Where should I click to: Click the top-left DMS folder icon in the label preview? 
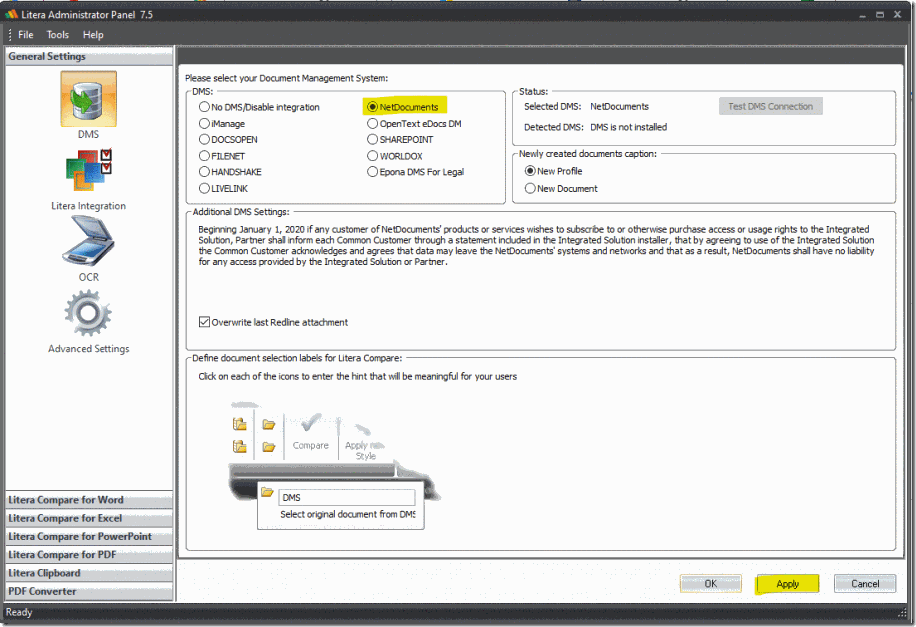pyautogui.click(x=240, y=424)
